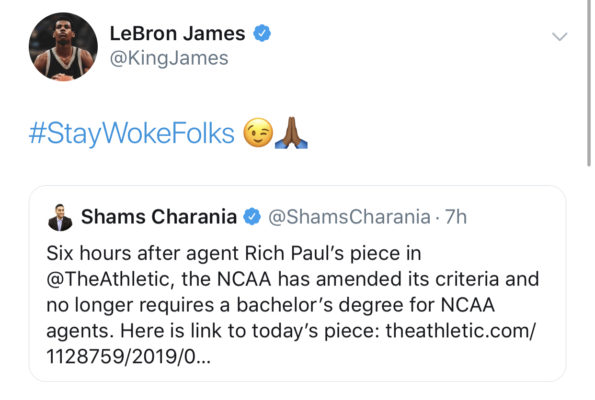
Task: Expand the tweet options chevron
Action: click(x=559, y=36)
